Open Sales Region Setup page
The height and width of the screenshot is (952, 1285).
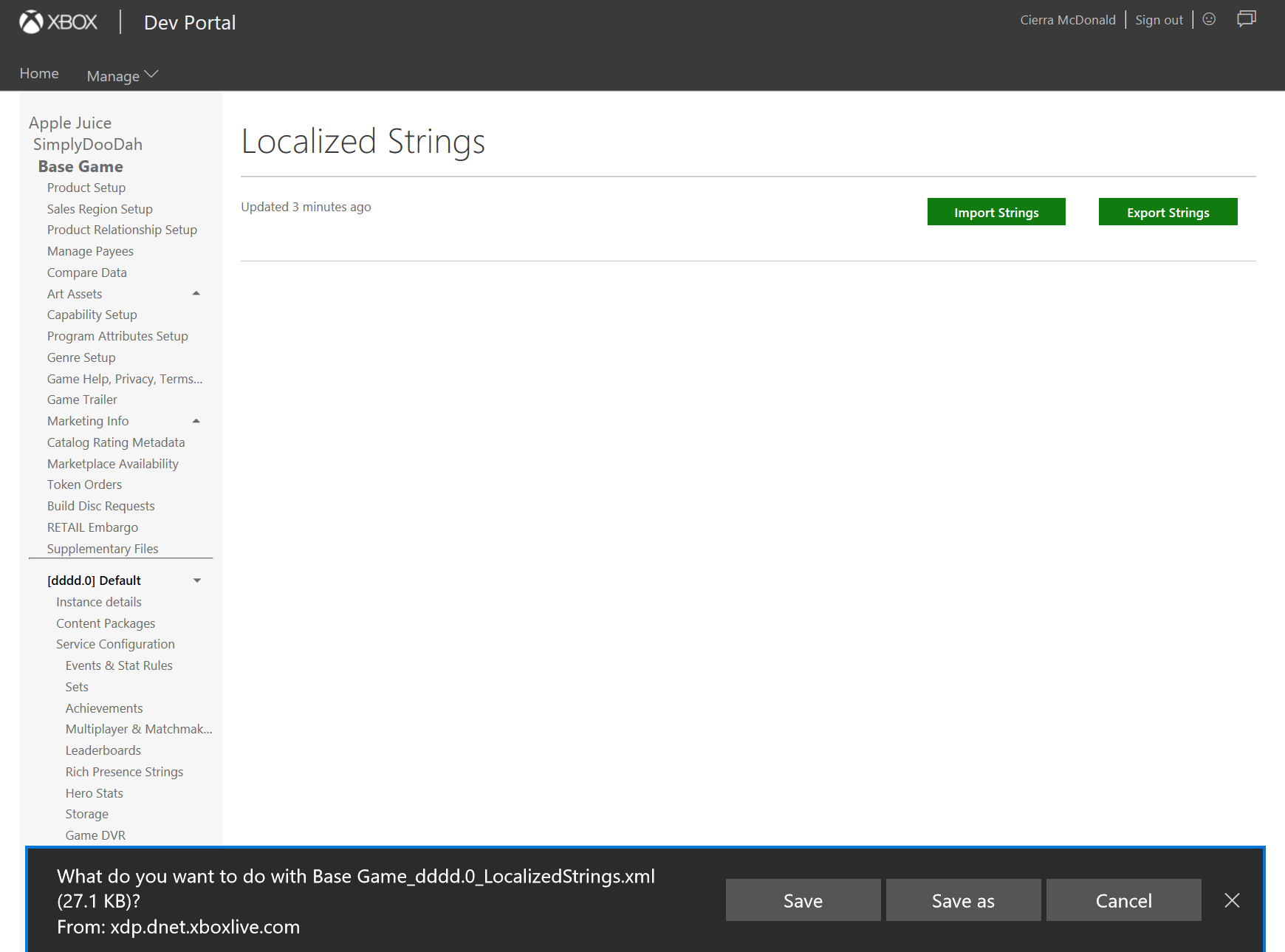click(100, 209)
